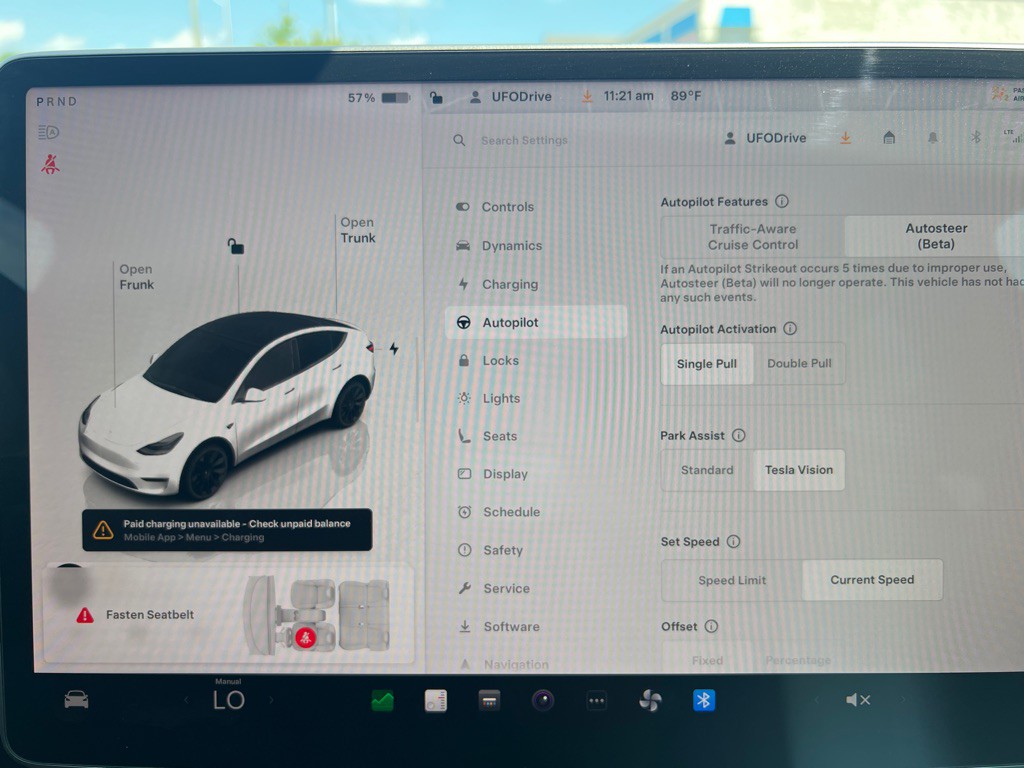This screenshot has height=768, width=1024.
Task: Select Traffic-Aware Cruise Control
Action: [x=753, y=236]
